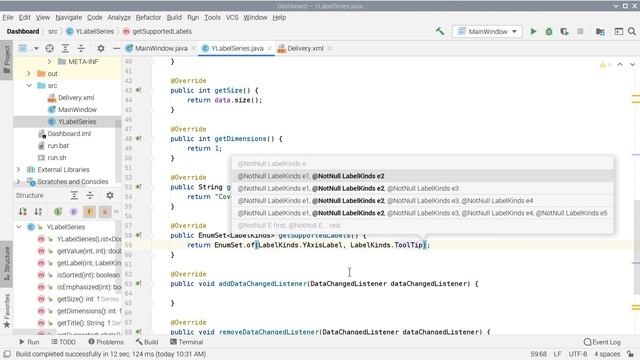Viewport: 640px width, 360px height.
Task: Run MainWindow with the green play icon
Action: 533,31
